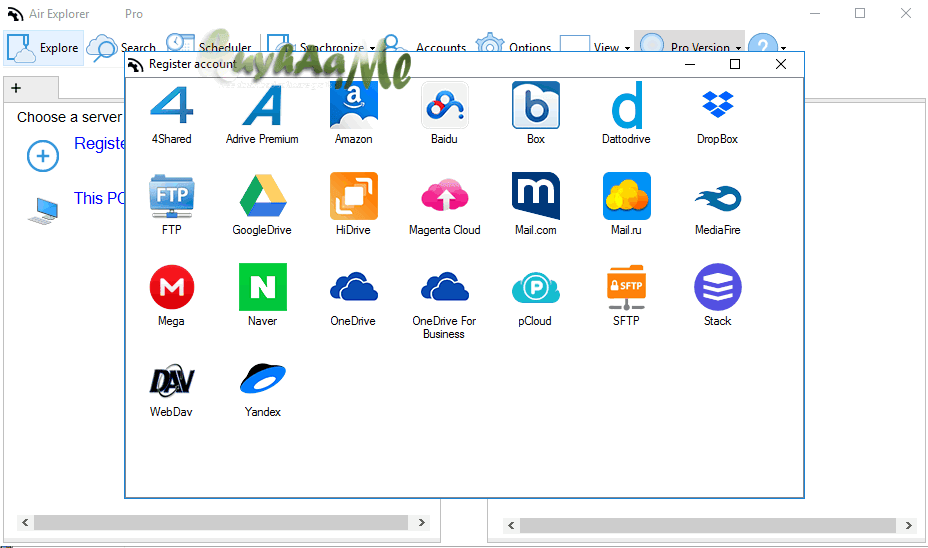Pick the Naver icon

(x=262, y=287)
